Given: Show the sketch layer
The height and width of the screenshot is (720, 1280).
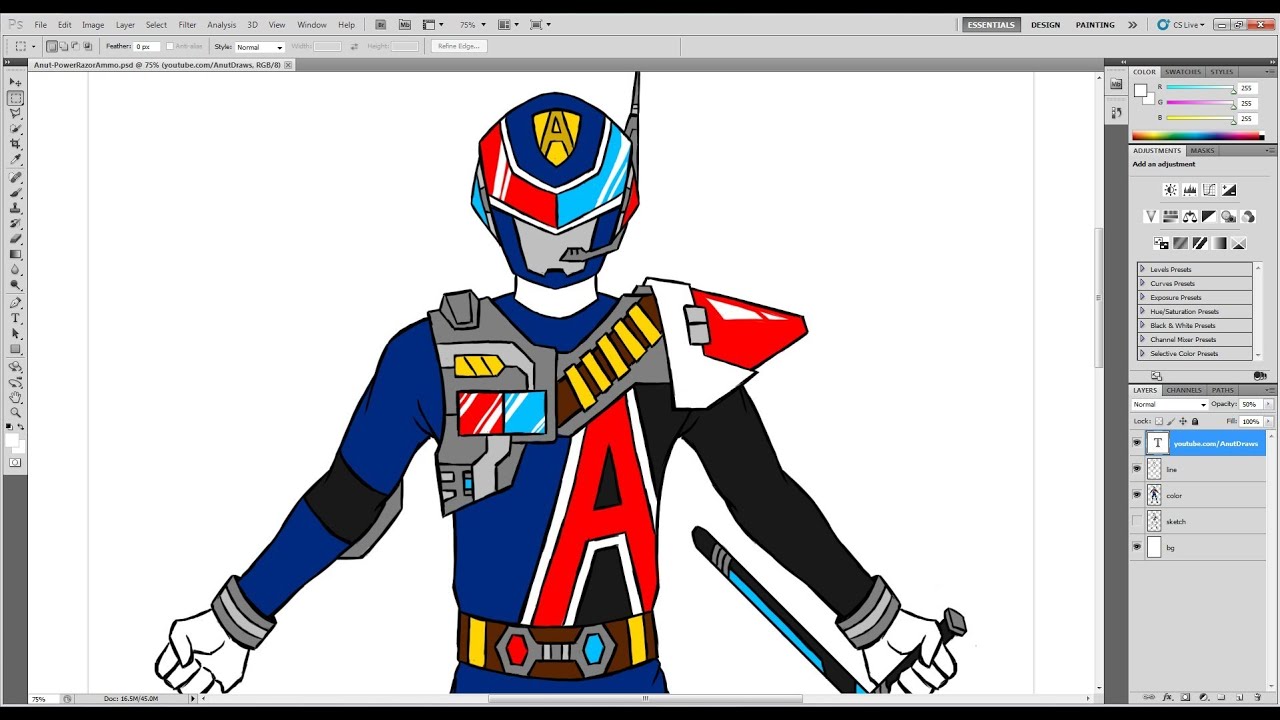Looking at the screenshot, I should click(x=1136, y=521).
